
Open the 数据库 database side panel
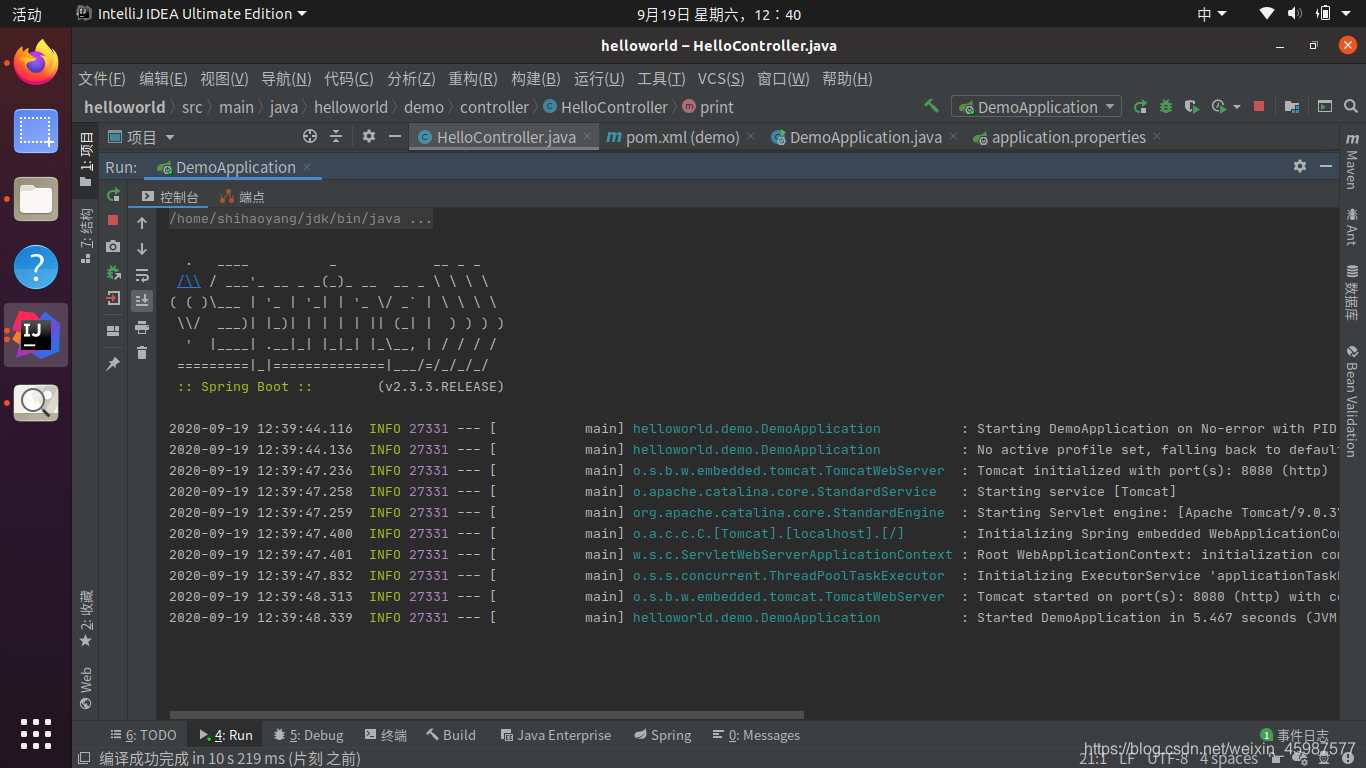point(1352,293)
